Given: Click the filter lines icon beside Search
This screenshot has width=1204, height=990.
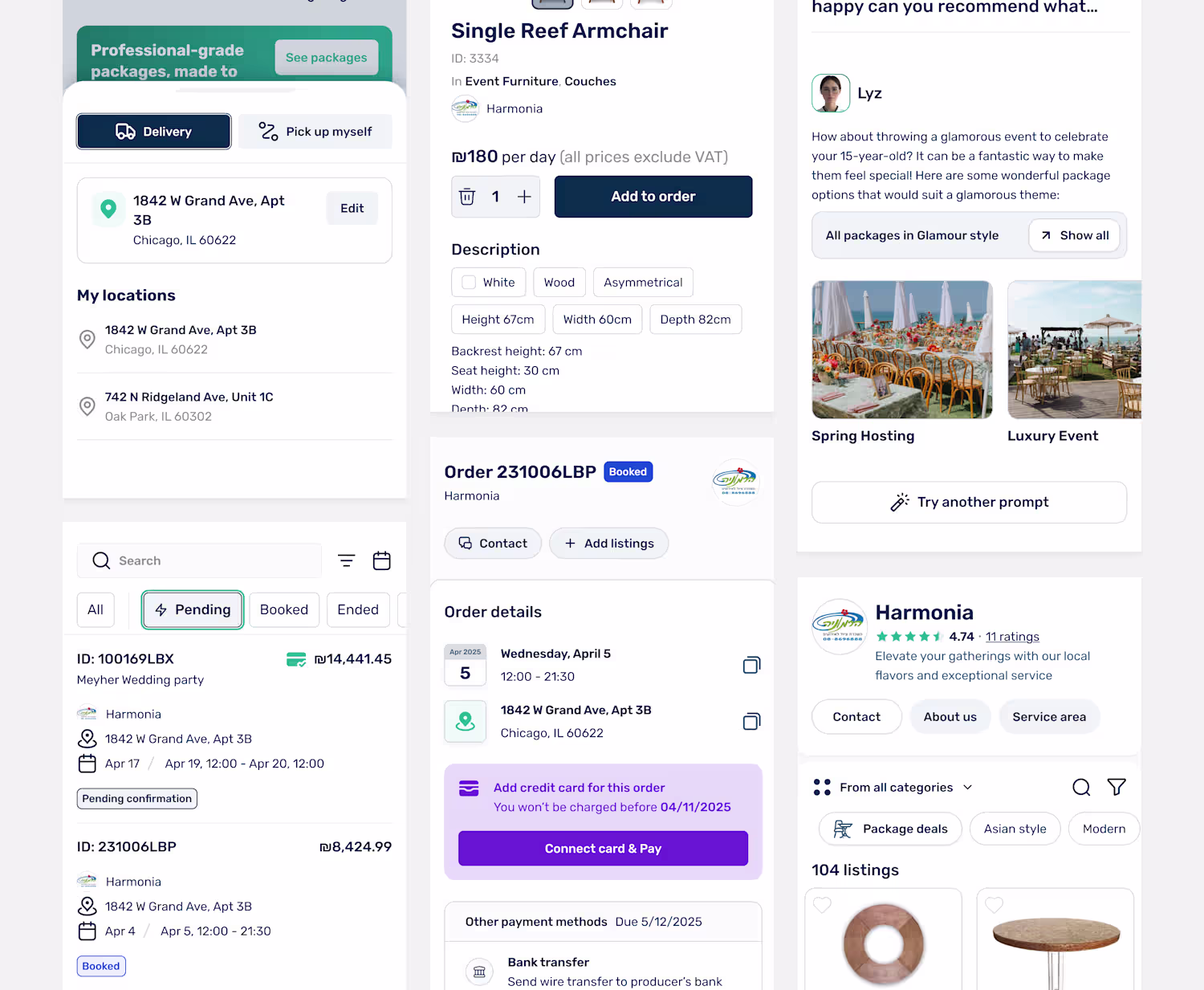Looking at the screenshot, I should click(346, 560).
